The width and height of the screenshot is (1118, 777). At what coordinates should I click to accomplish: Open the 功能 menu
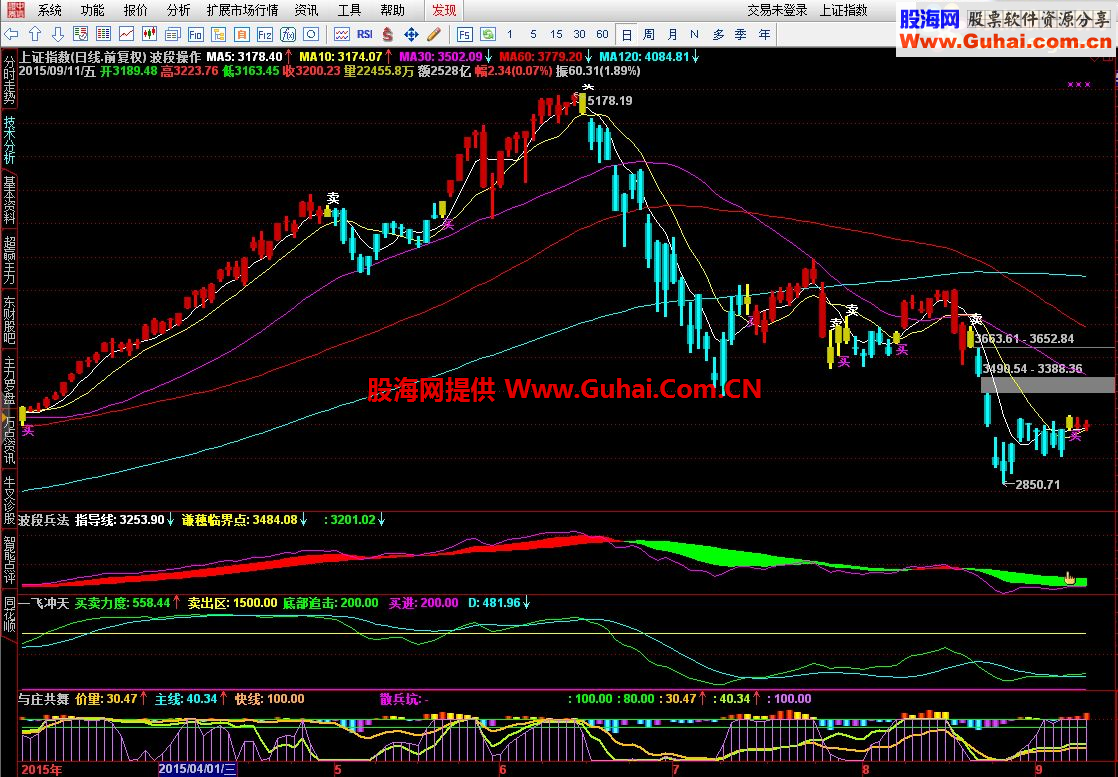92,10
